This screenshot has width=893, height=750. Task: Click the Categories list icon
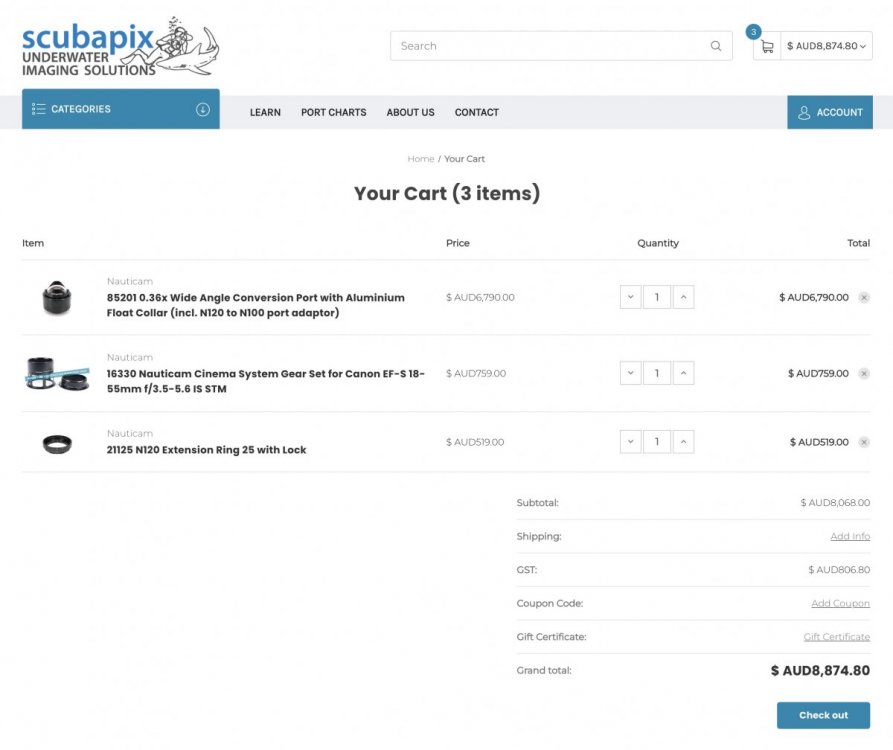tap(39, 109)
